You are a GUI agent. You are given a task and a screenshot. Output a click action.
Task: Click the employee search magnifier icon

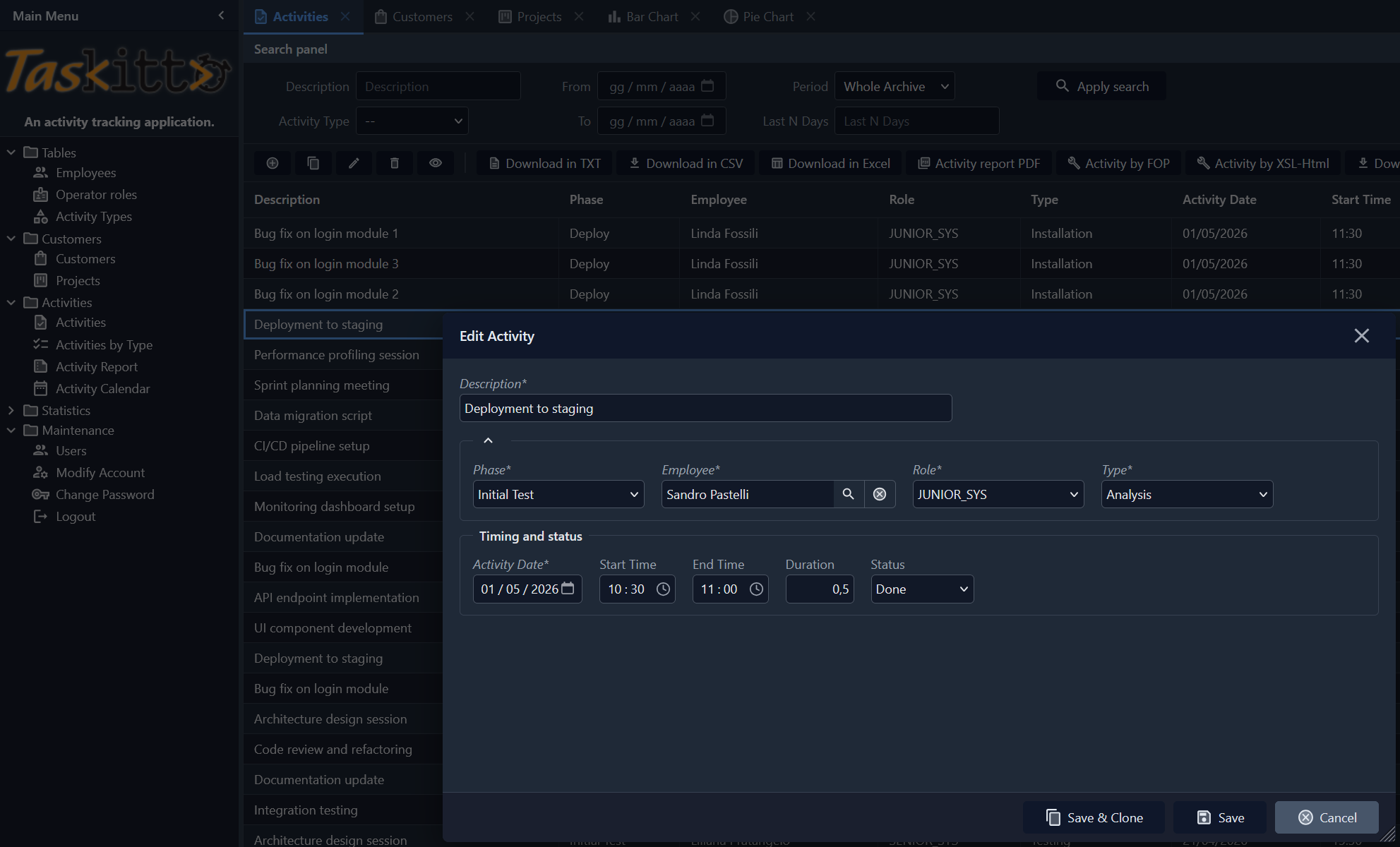pos(848,494)
